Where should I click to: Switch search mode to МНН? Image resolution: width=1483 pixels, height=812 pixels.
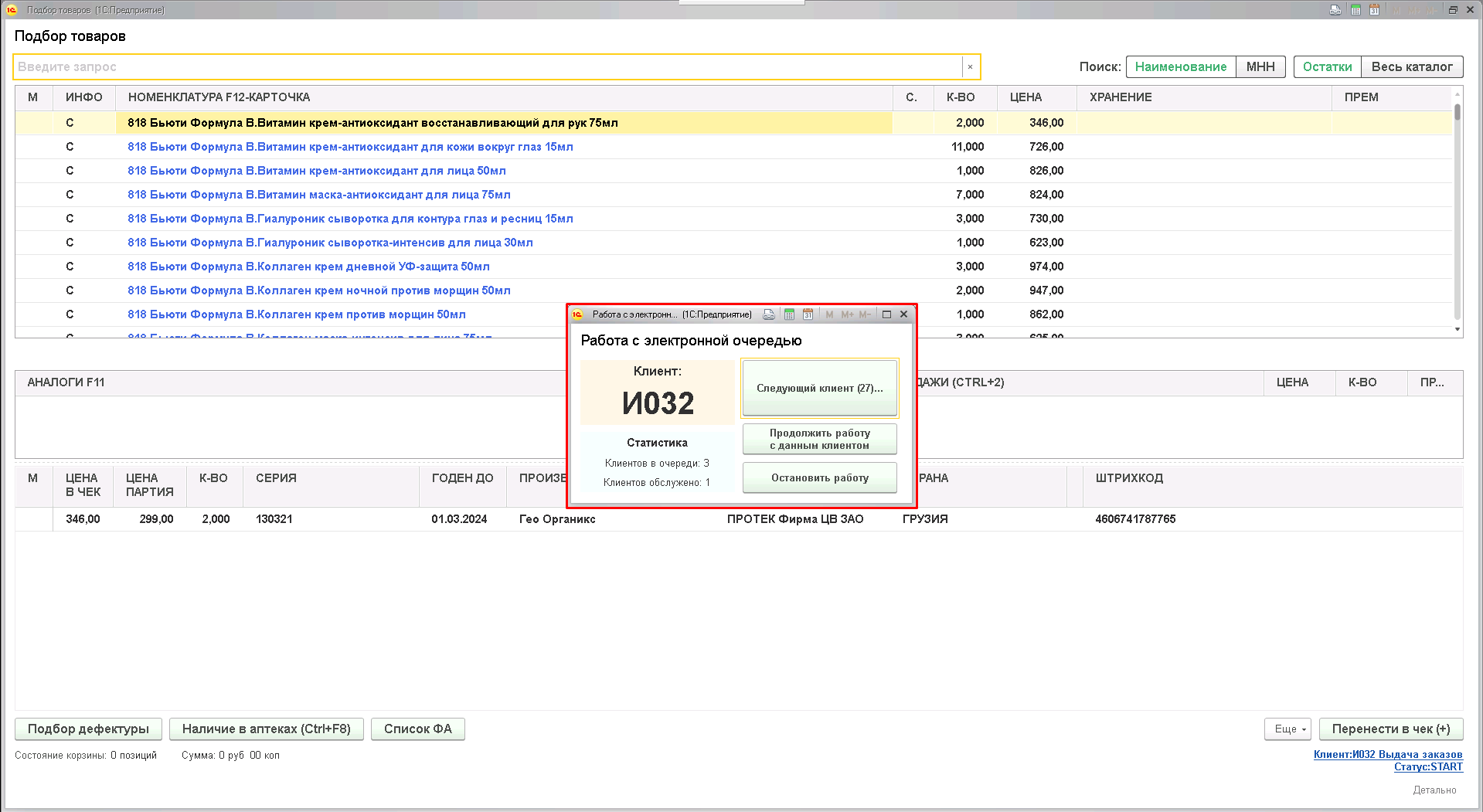pyautogui.click(x=1260, y=67)
